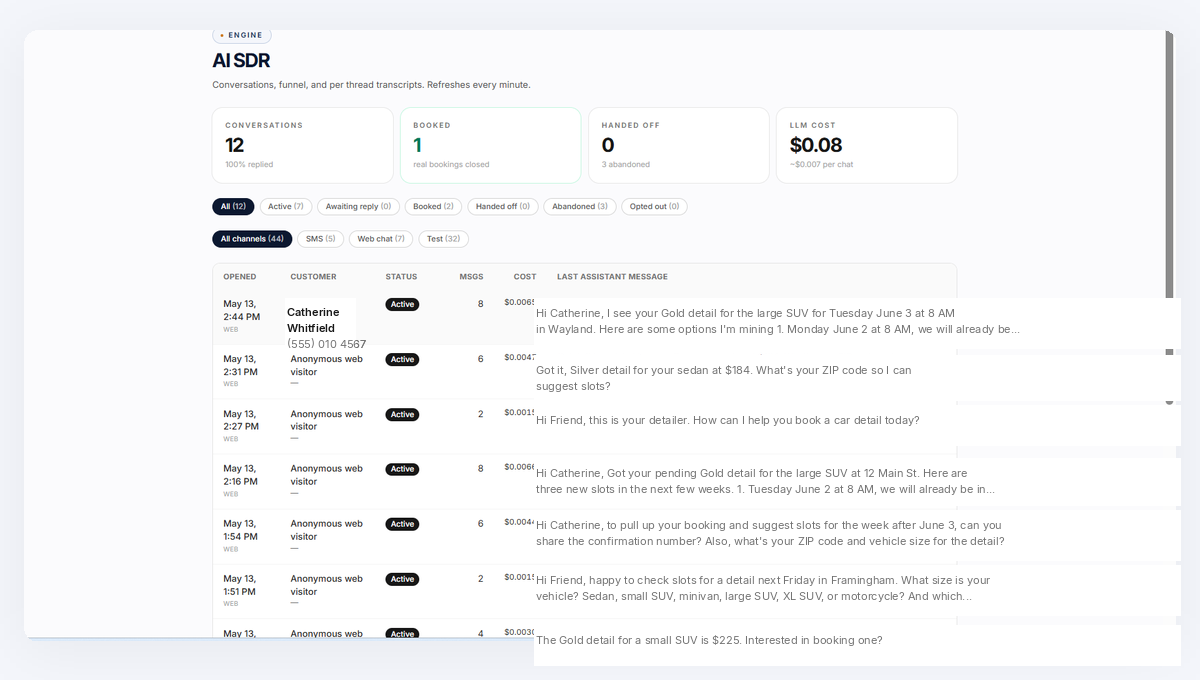The width and height of the screenshot is (1200, 680).
Task: Sort by the STATUS column header
Action: point(401,277)
